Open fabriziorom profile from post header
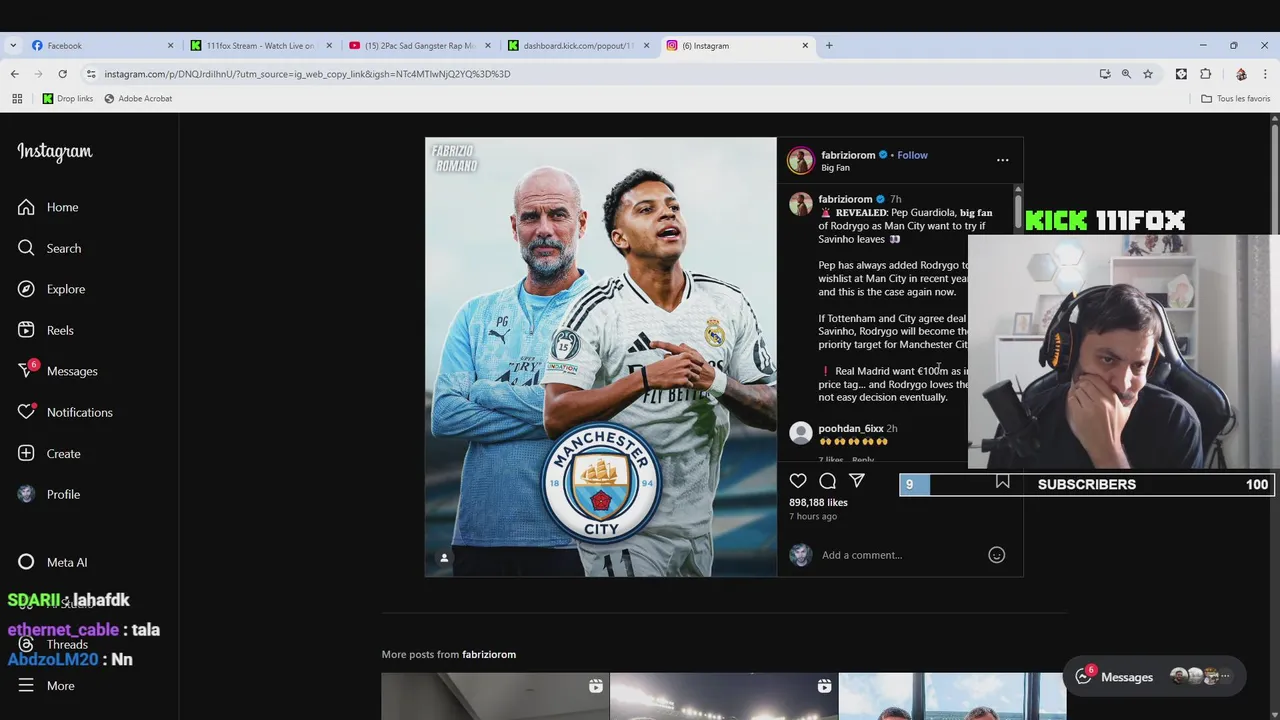1280x720 pixels. tap(848, 155)
